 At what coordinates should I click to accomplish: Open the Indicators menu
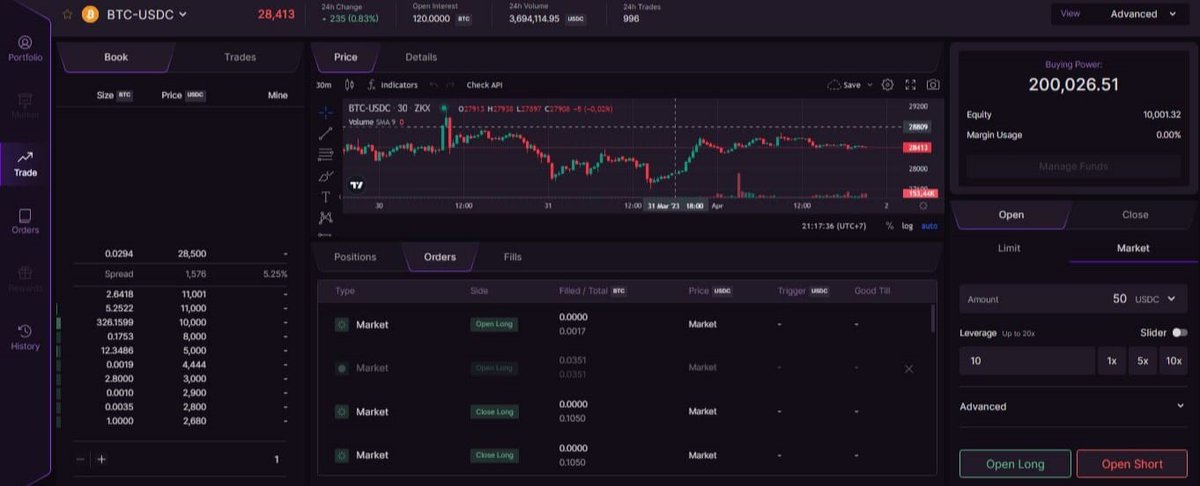click(392, 85)
